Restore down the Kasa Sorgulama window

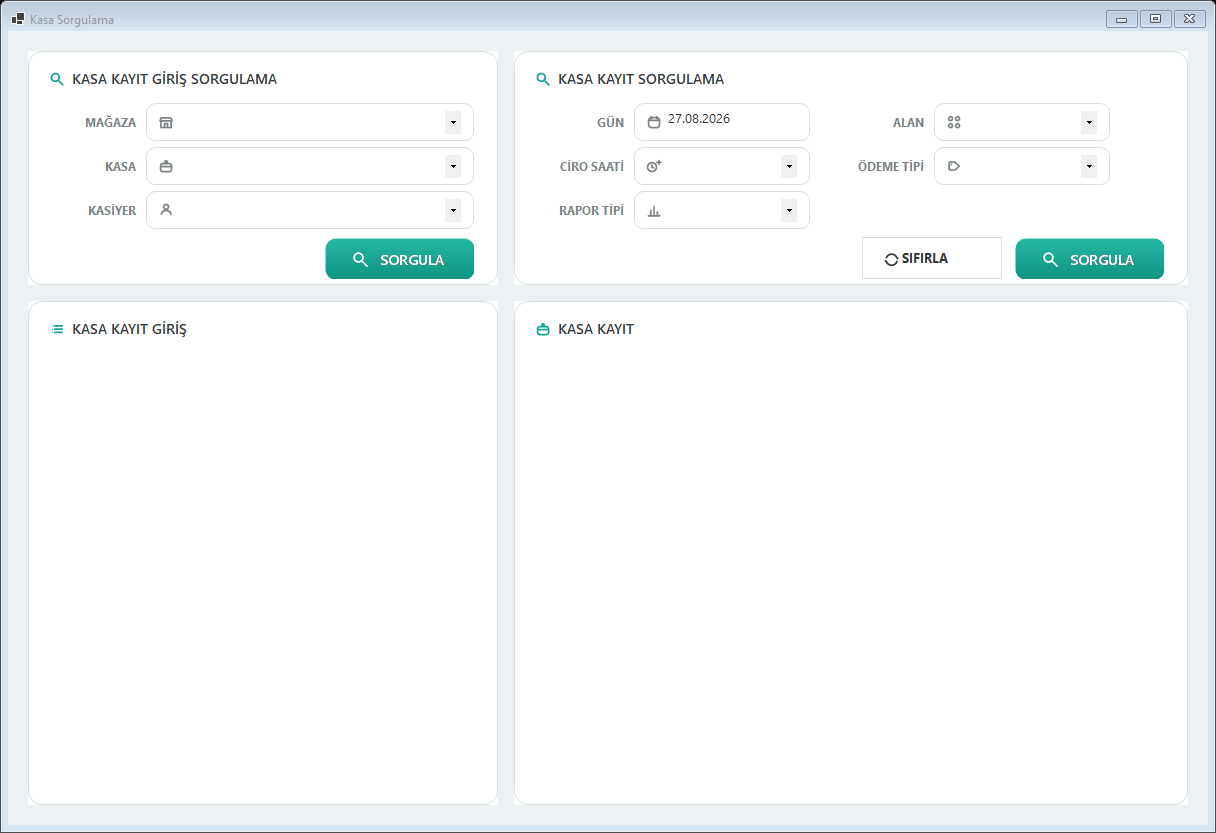[1155, 19]
